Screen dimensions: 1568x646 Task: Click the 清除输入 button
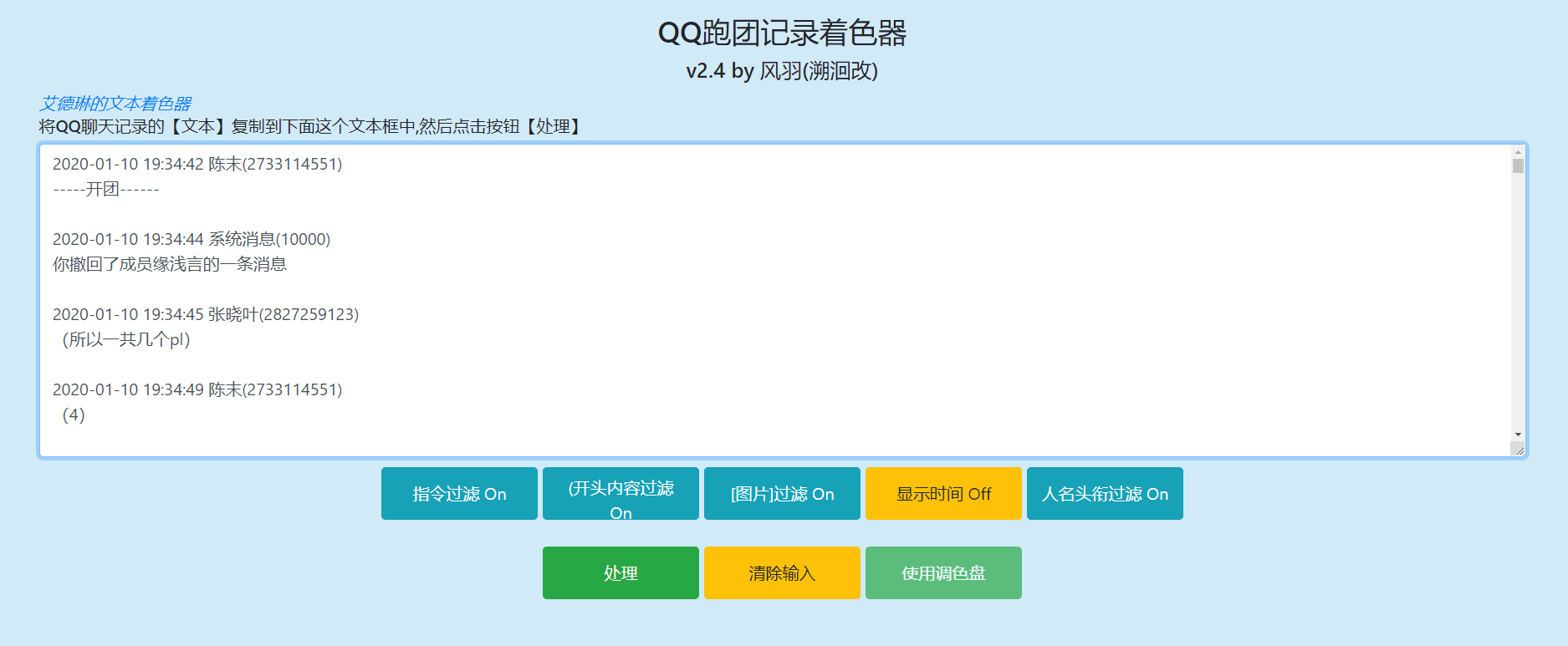pyautogui.click(x=782, y=572)
